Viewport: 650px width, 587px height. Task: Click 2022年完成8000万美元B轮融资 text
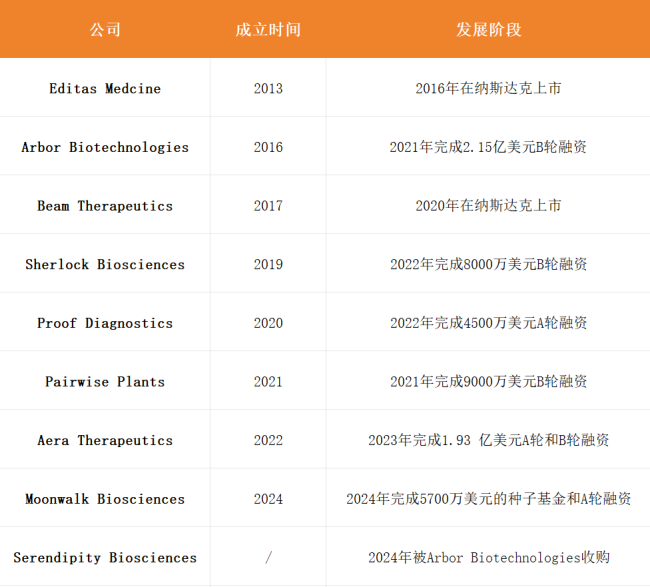488,264
